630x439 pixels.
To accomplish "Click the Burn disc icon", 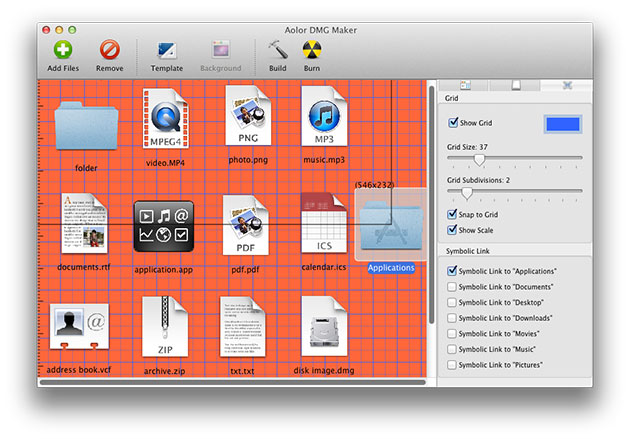I will (x=311, y=50).
